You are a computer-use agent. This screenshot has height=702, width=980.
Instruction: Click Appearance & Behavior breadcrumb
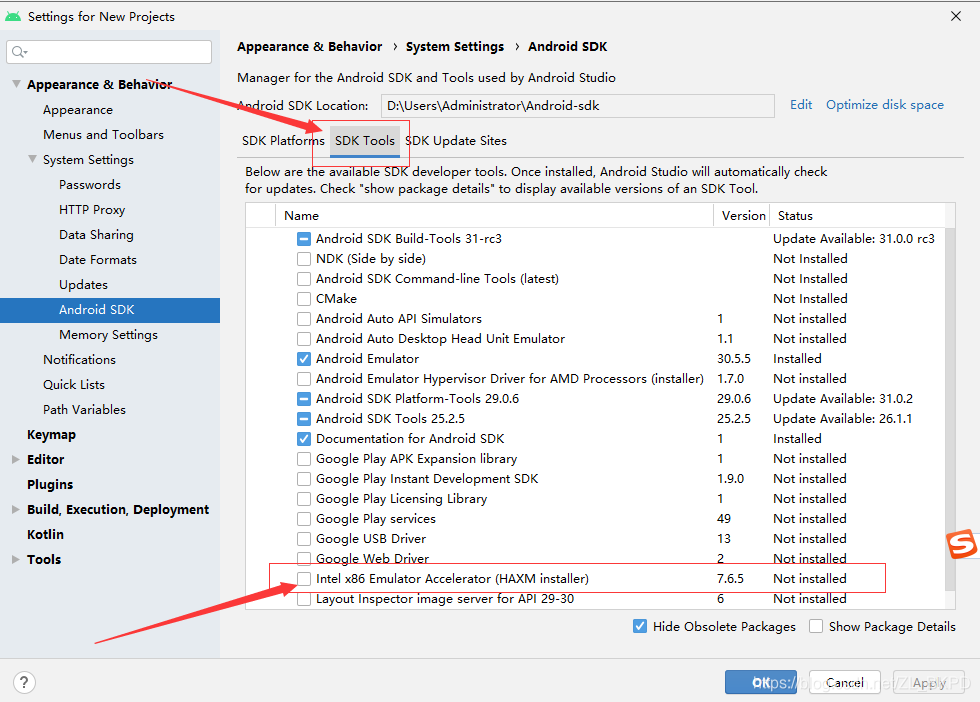(x=309, y=47)
